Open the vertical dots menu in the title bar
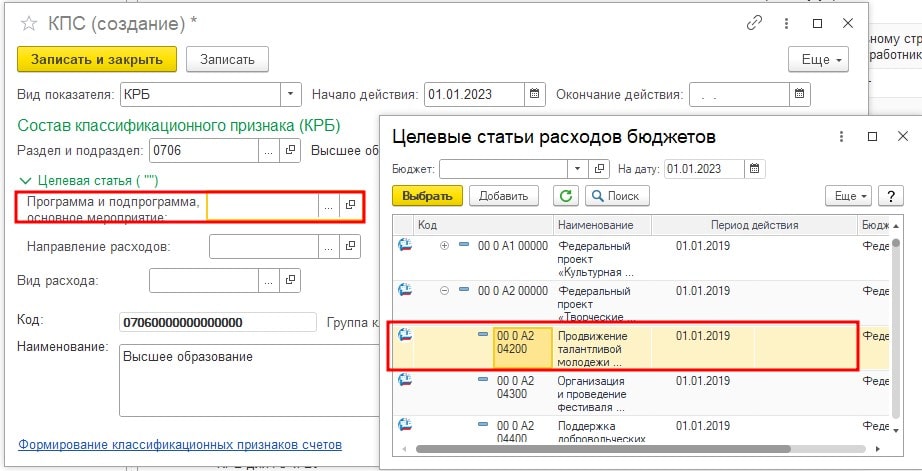Image resolution: width=922 pixels, height=471 pixels. 785,22
